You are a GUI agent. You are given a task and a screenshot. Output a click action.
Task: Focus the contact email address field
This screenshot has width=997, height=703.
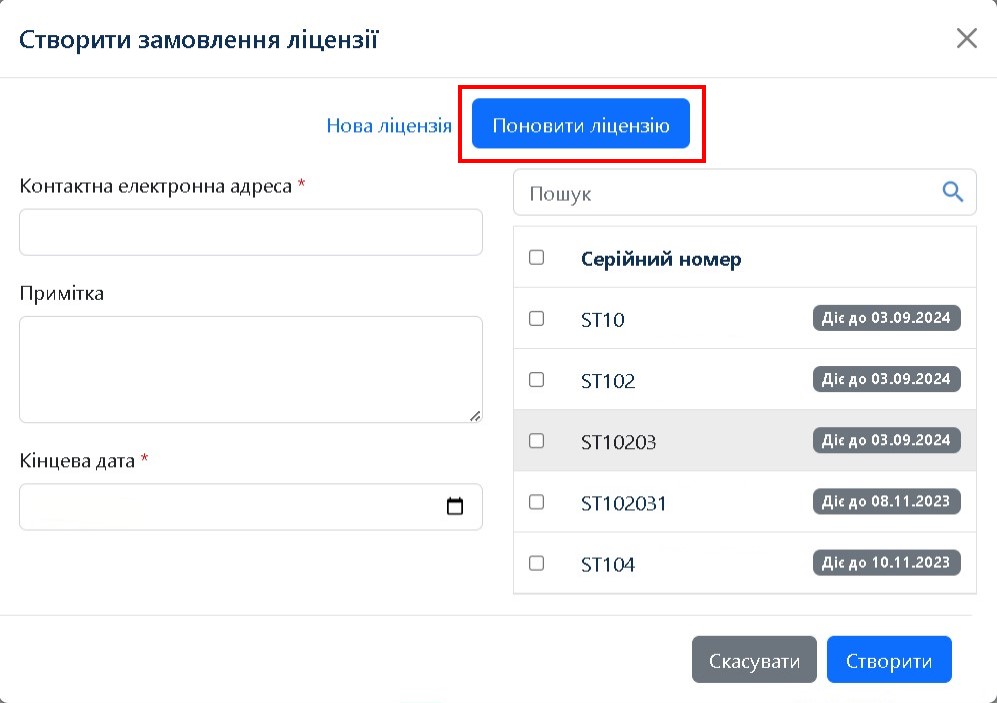click(x=251, y=232)
